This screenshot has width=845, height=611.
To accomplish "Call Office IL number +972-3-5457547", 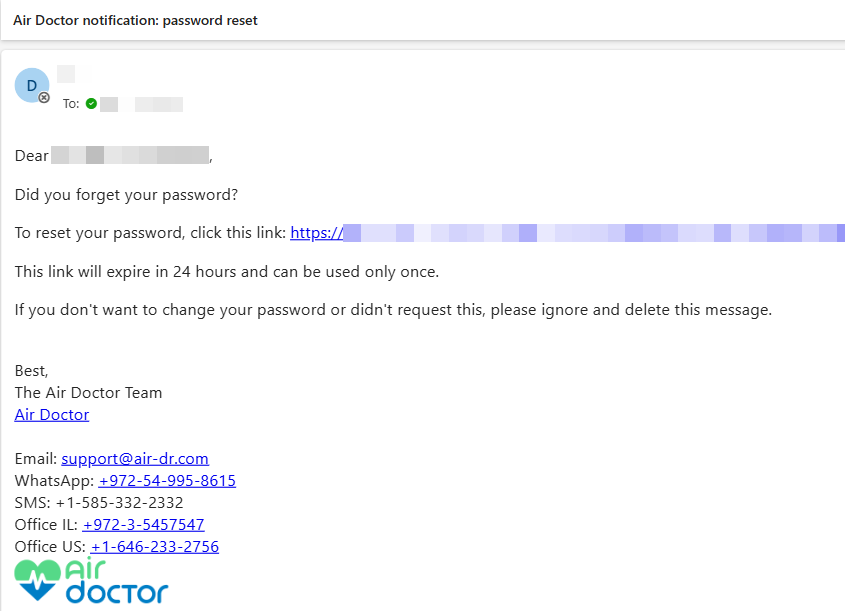I will pyautogui.click(x=143, y=524).
